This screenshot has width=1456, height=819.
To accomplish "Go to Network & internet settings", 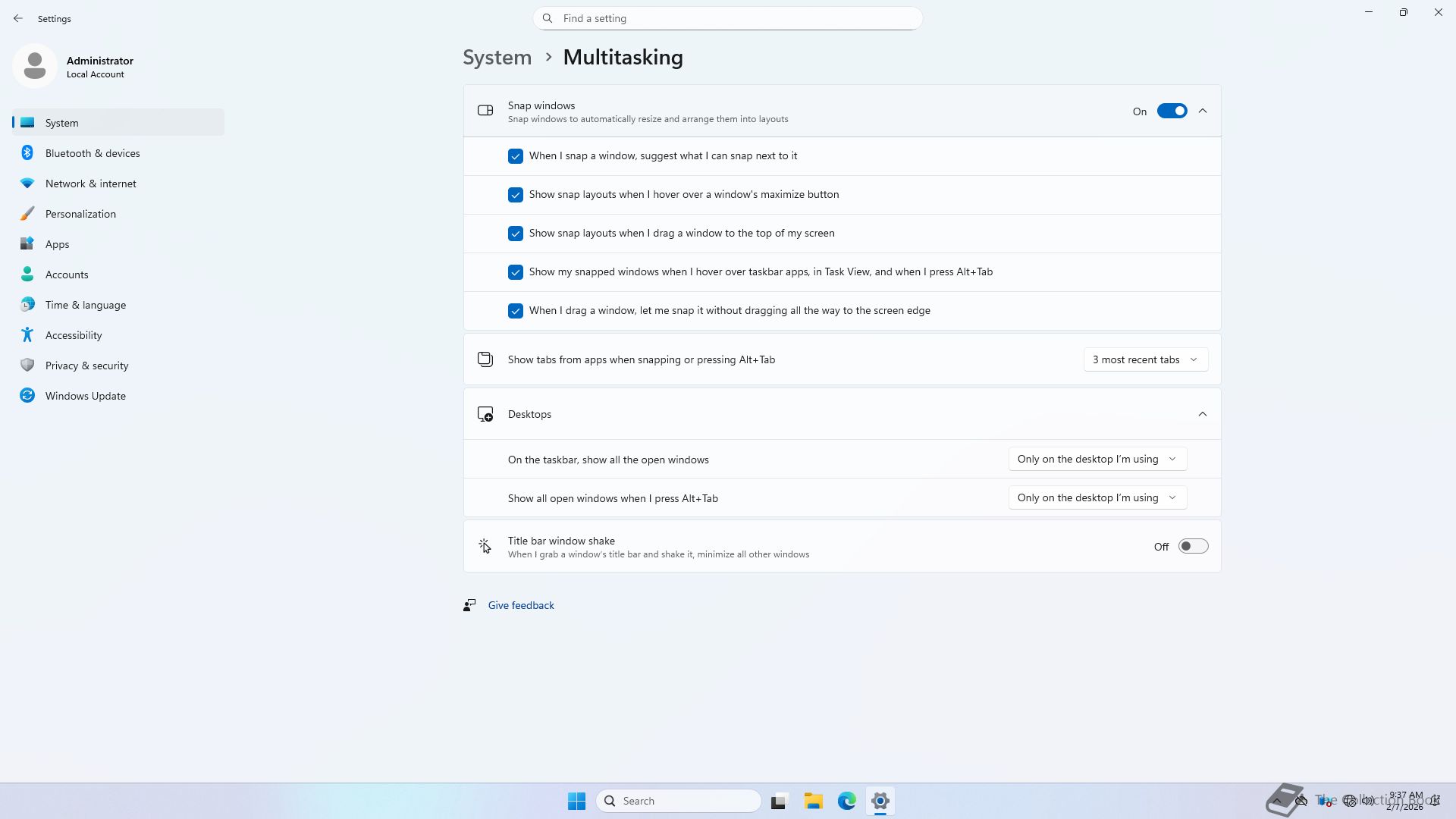I will (x=90, y=184).
